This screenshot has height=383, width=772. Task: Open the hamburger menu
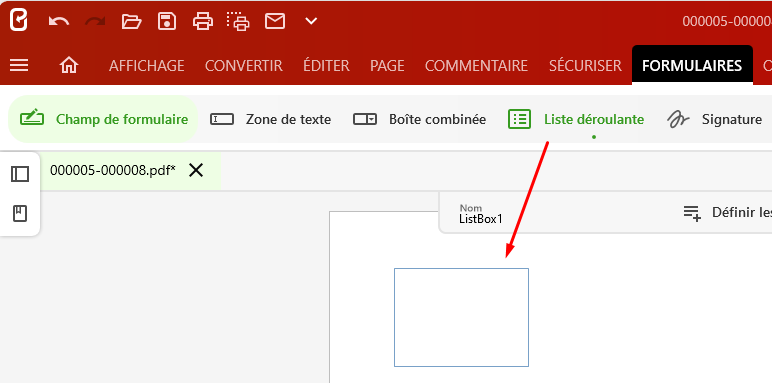point(19,65)
